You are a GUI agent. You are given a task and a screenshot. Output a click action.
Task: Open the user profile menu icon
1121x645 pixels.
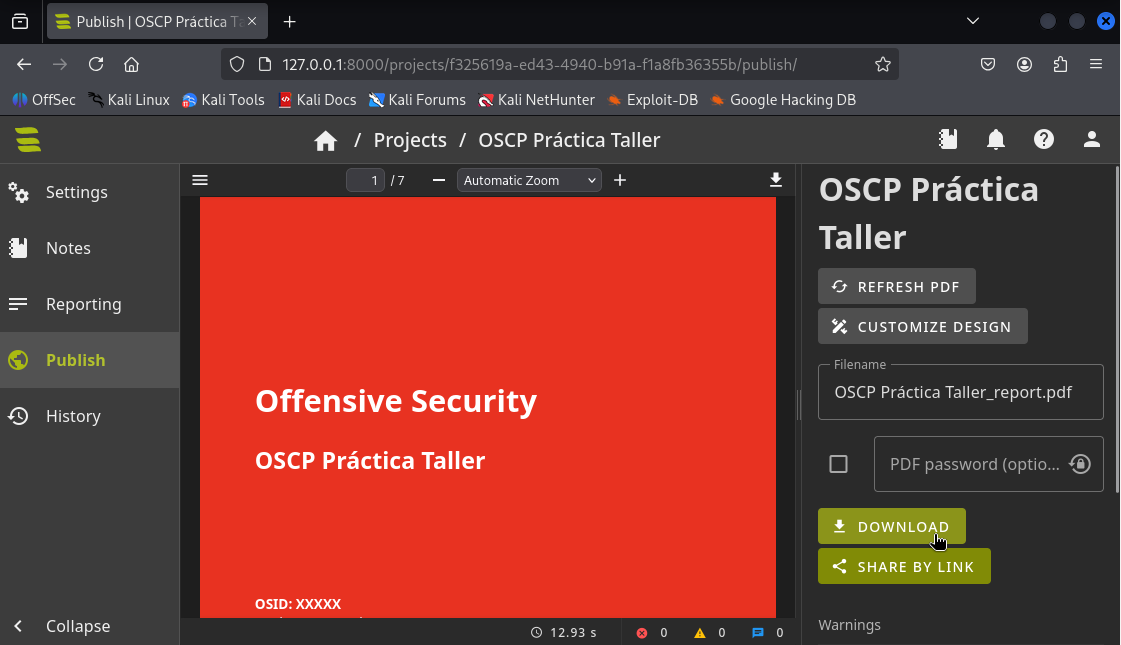1092,139
